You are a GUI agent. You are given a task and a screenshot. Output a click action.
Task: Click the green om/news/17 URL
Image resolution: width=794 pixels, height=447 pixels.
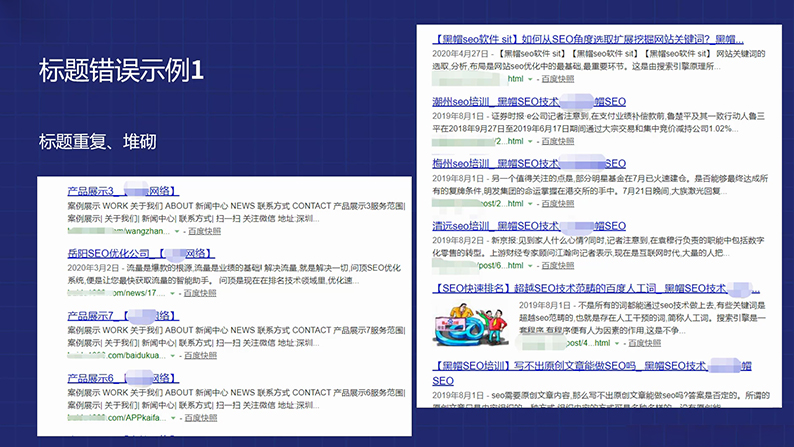116,294
